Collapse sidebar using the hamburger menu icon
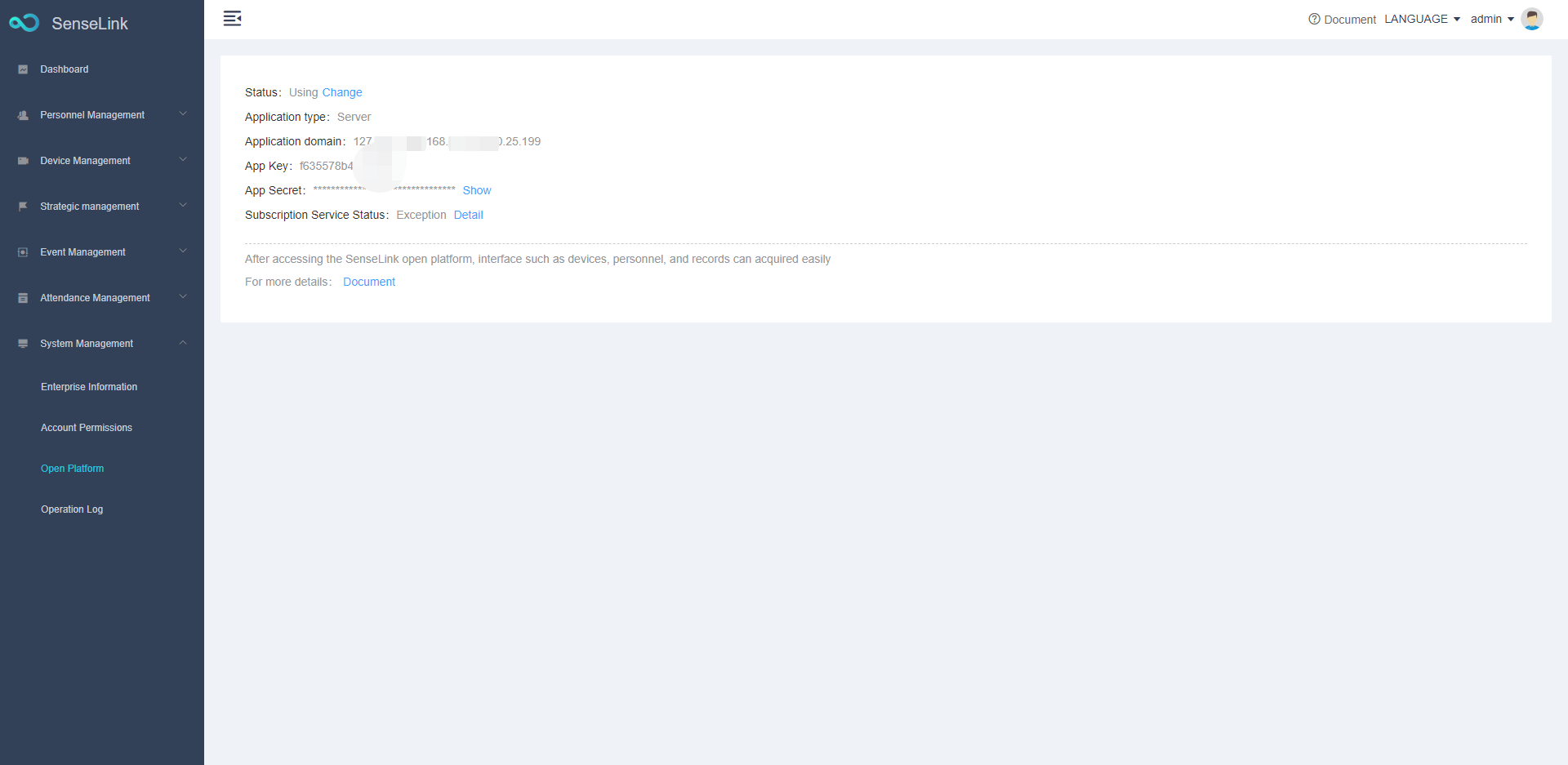 pyautogui.click(x=232, y=19)
